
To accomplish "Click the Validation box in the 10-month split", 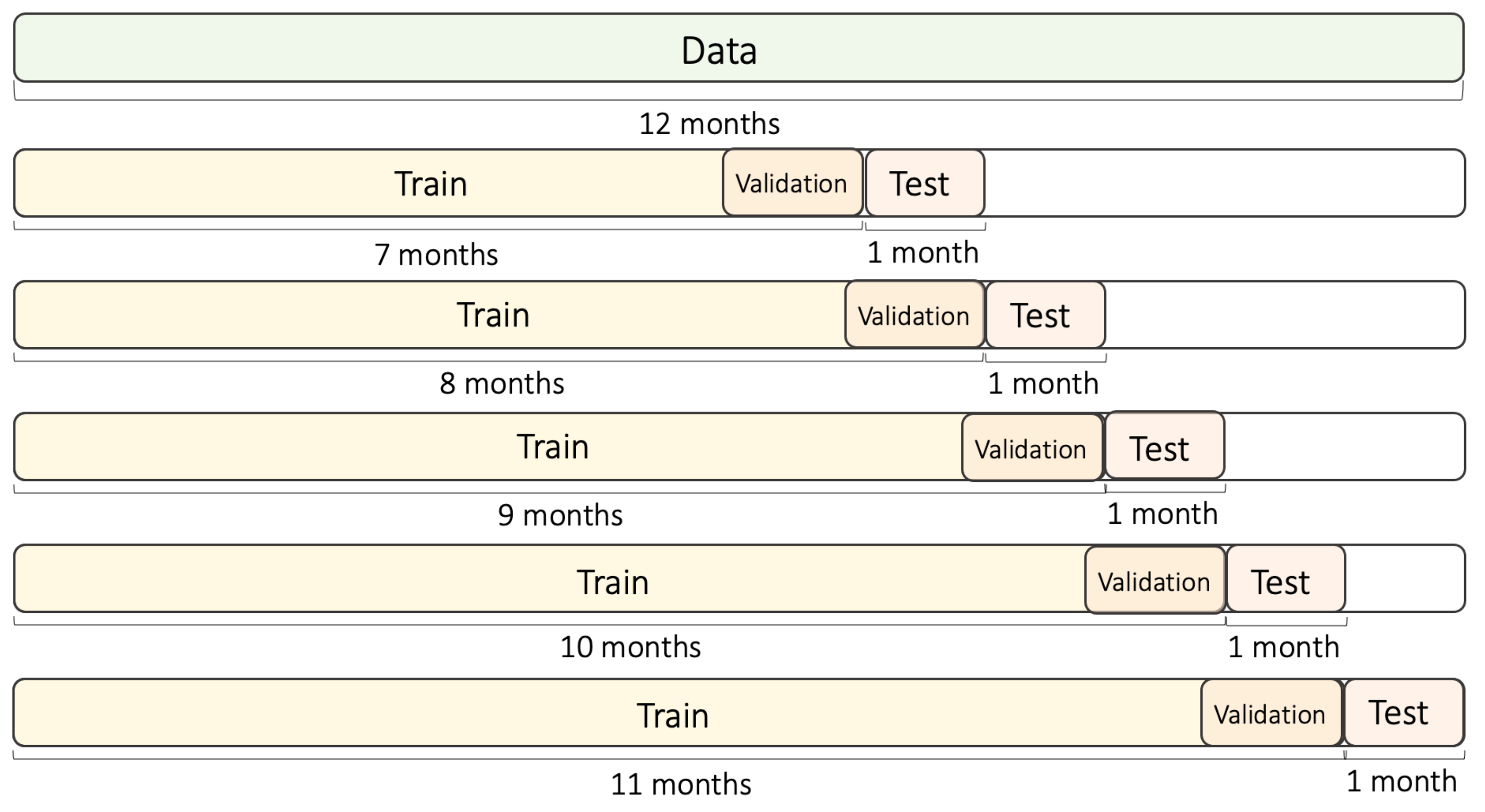I will (x=1154, y=580).
